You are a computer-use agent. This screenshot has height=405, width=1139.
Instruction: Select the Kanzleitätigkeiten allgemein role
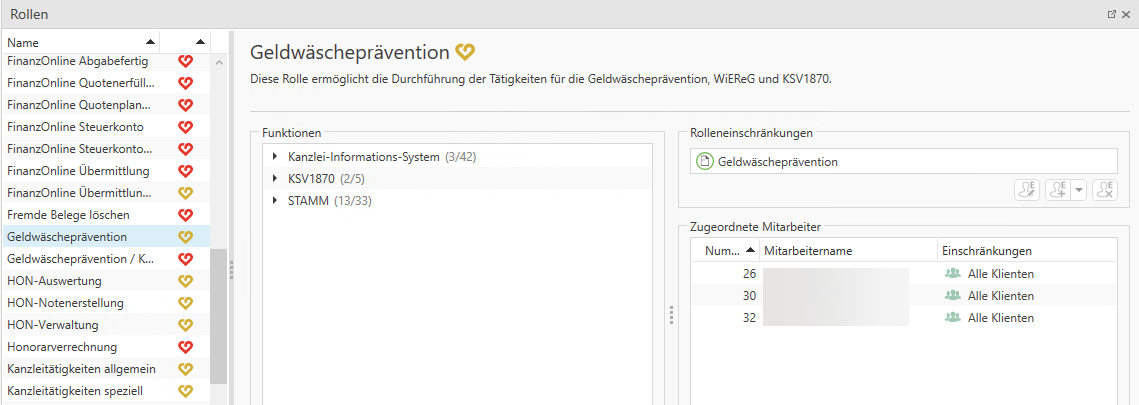[x=81, y=369]
